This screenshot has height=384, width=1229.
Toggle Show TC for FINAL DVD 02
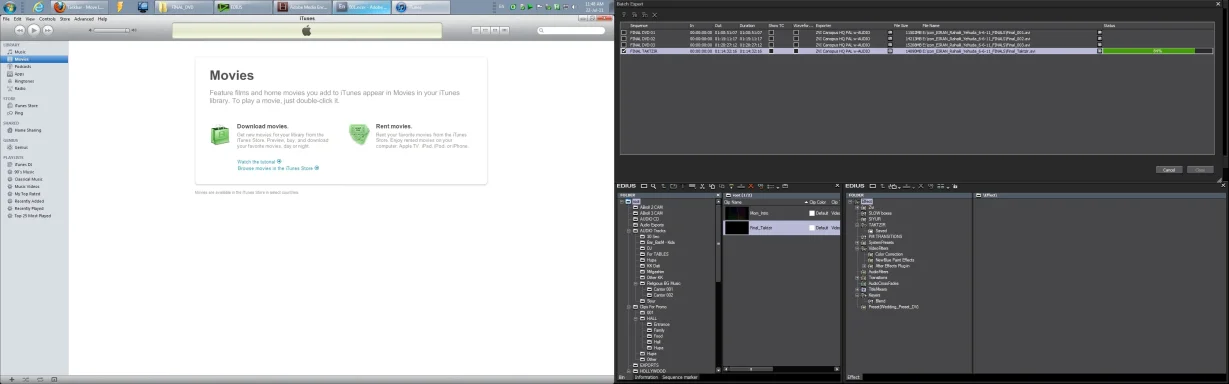point(771,39)
